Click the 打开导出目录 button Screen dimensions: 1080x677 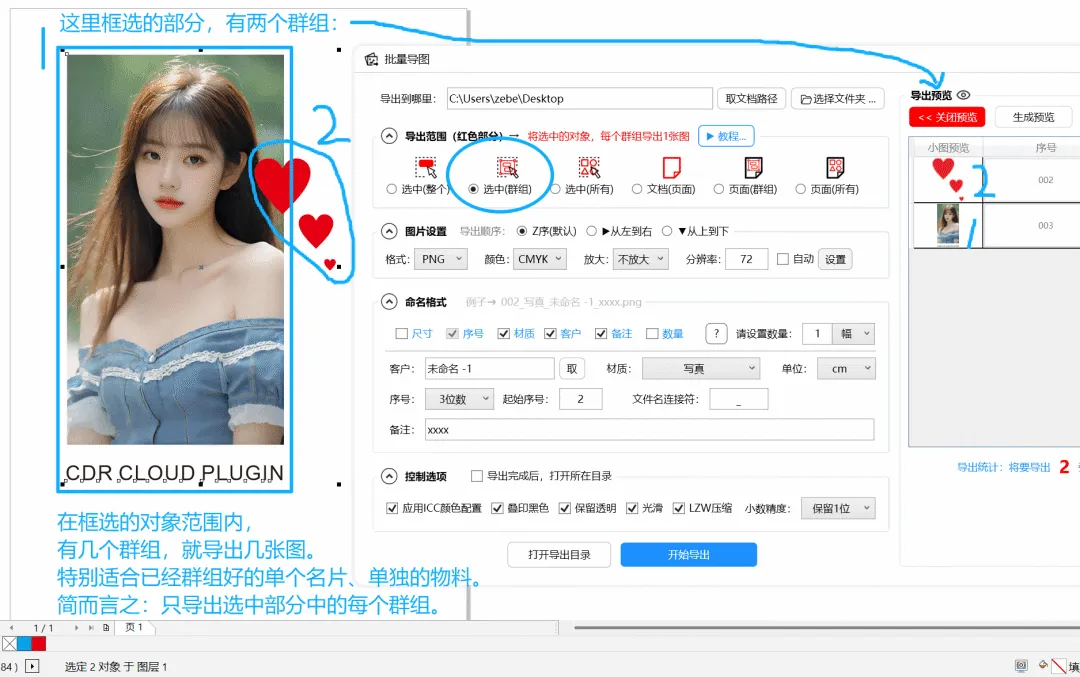coord(559,554)
